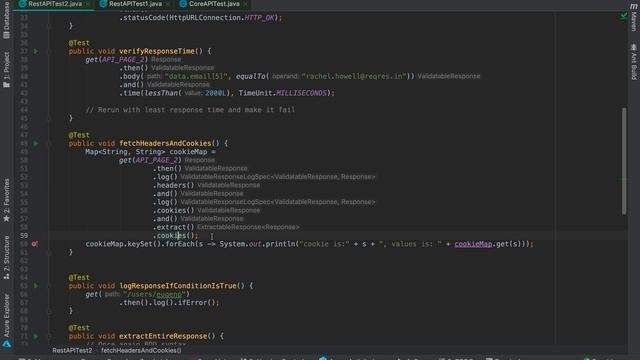Click the green inspection checkmark indicator
640x360 pixels.
click(624, 16)
